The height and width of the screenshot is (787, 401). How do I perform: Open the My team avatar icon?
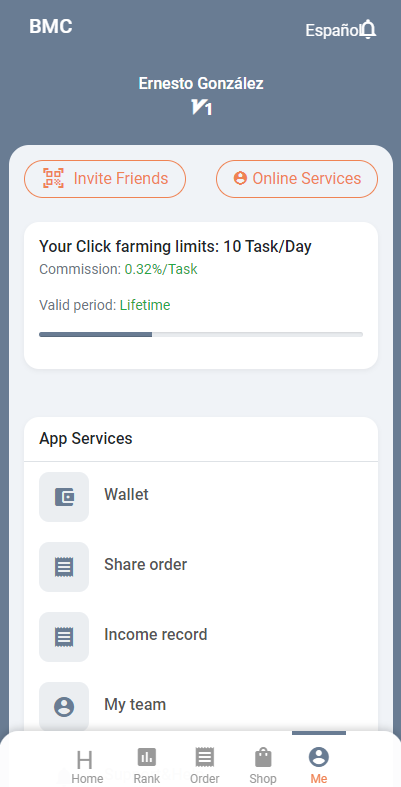[x=64, y=707]
